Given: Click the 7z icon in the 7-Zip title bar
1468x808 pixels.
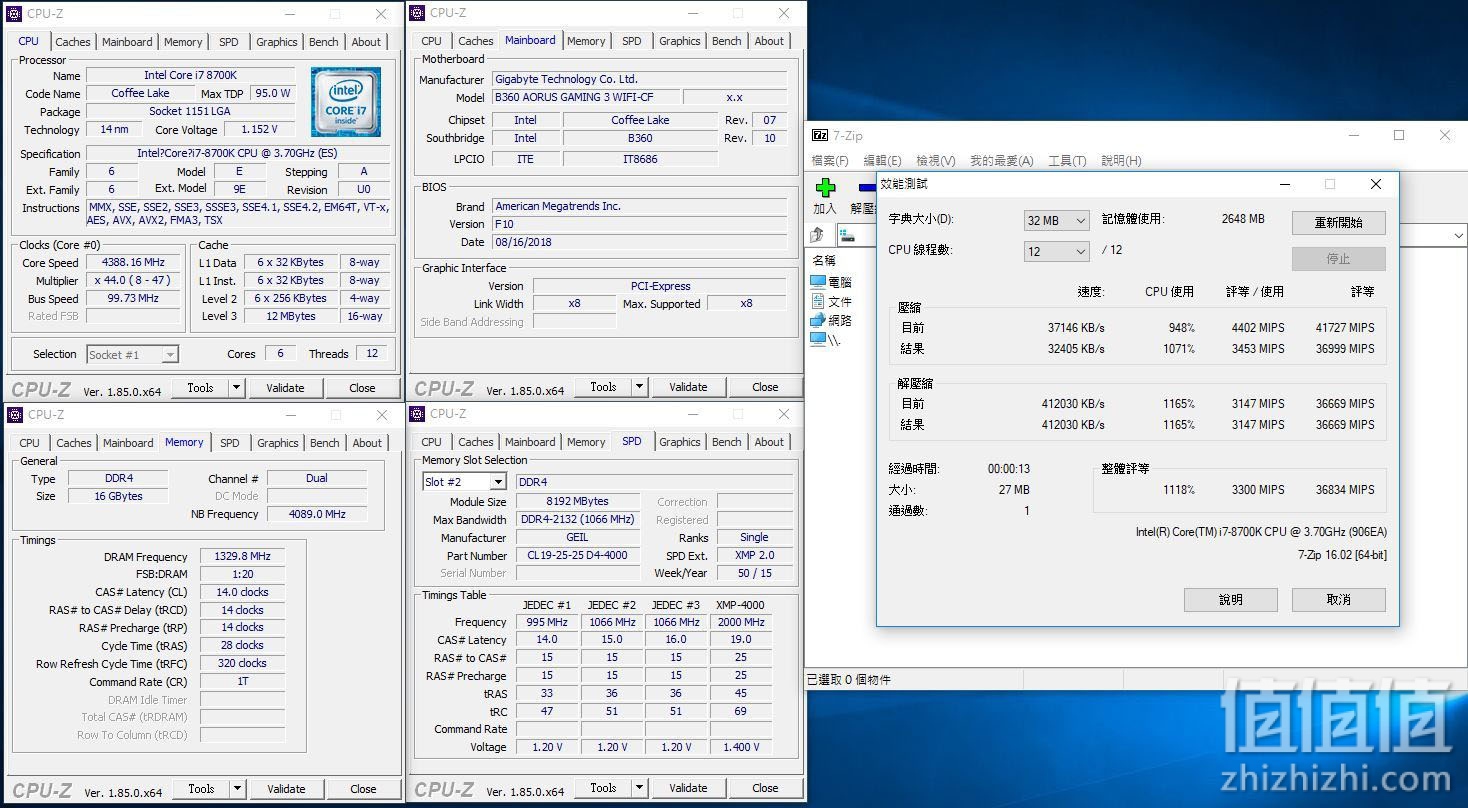Looking at the screenshot, I should coord(820,135).
